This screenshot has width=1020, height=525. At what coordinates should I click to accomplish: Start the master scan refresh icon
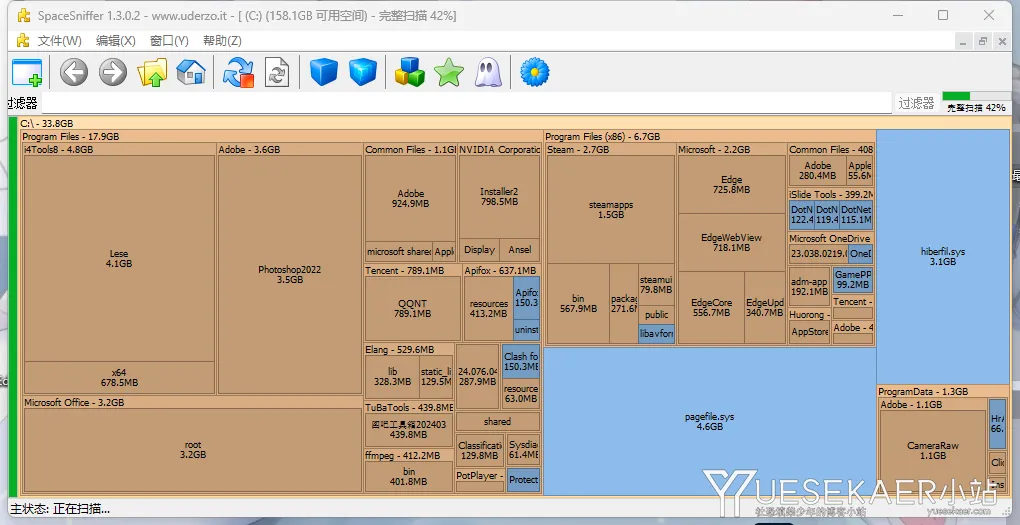coord(238,72)
